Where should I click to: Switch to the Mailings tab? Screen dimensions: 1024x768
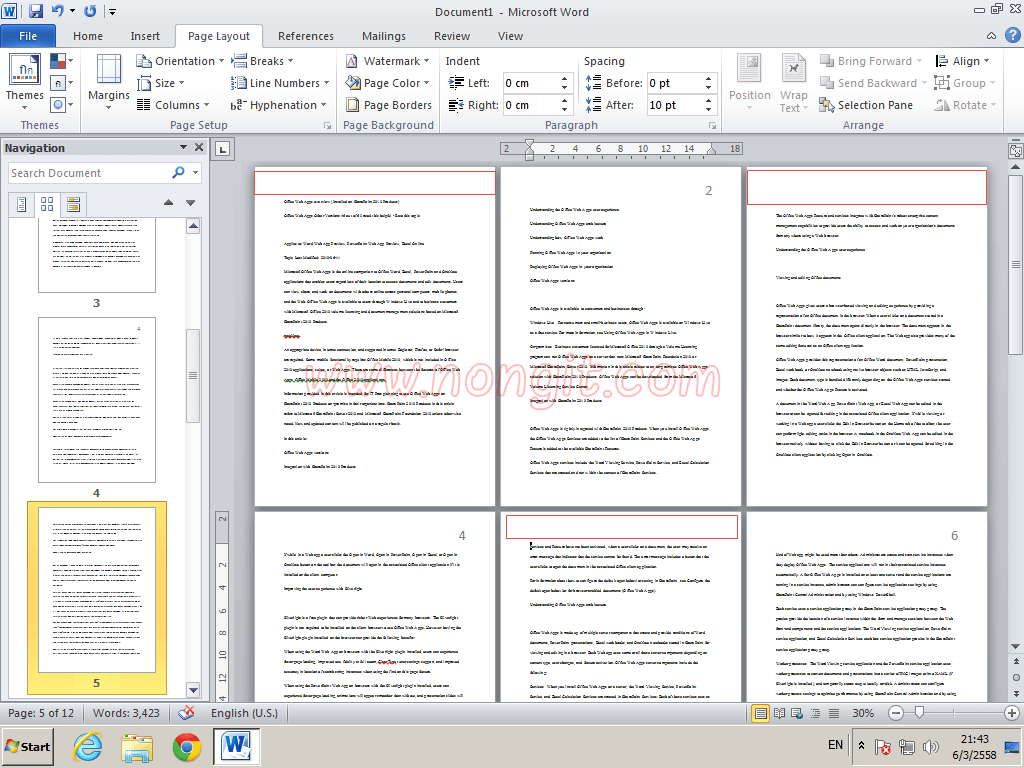coord(384,36)
